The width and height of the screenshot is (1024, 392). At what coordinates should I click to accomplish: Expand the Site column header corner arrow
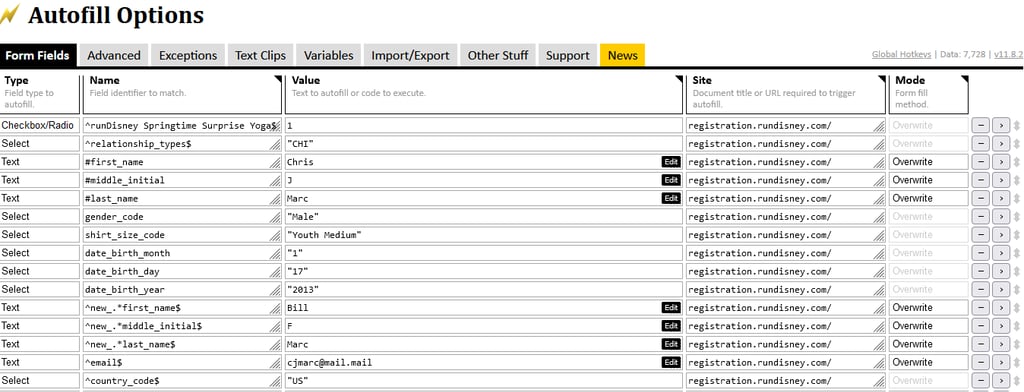click(882, 79)
